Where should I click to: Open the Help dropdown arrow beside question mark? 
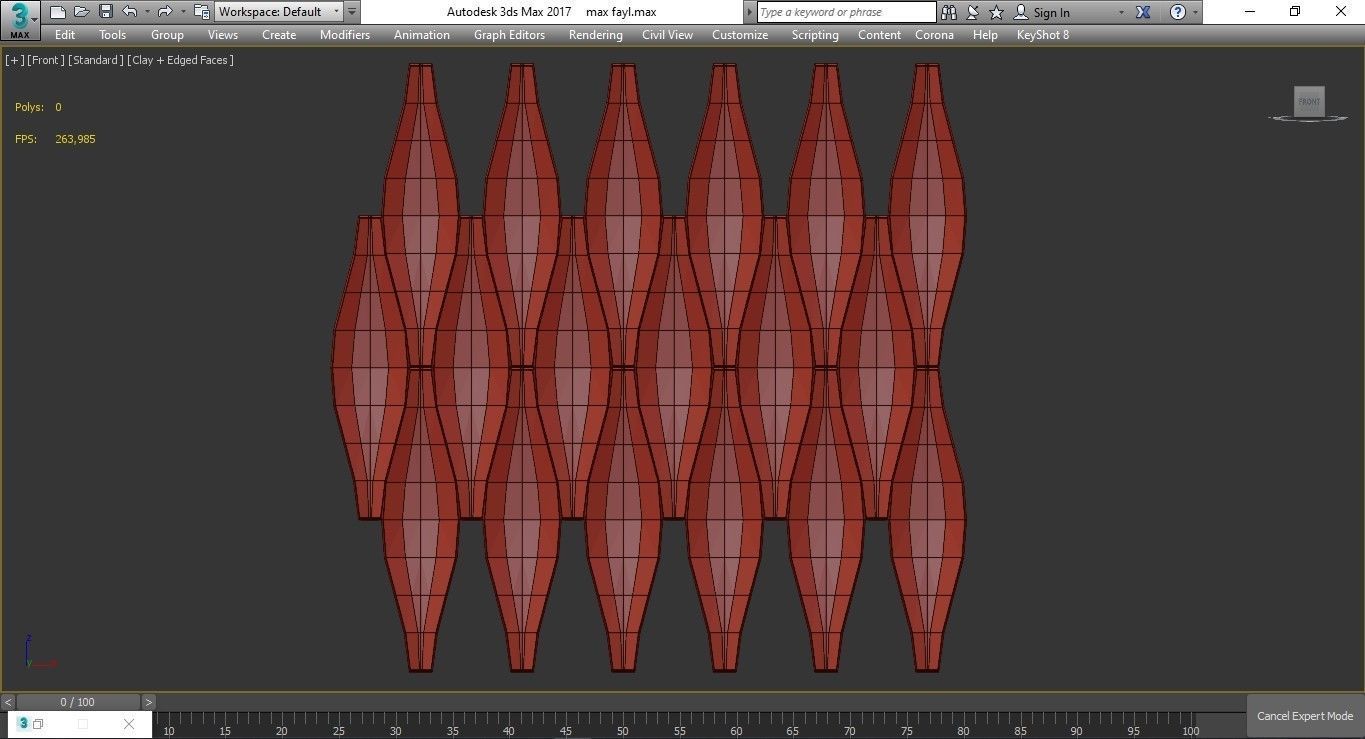tap(1195, 12)
